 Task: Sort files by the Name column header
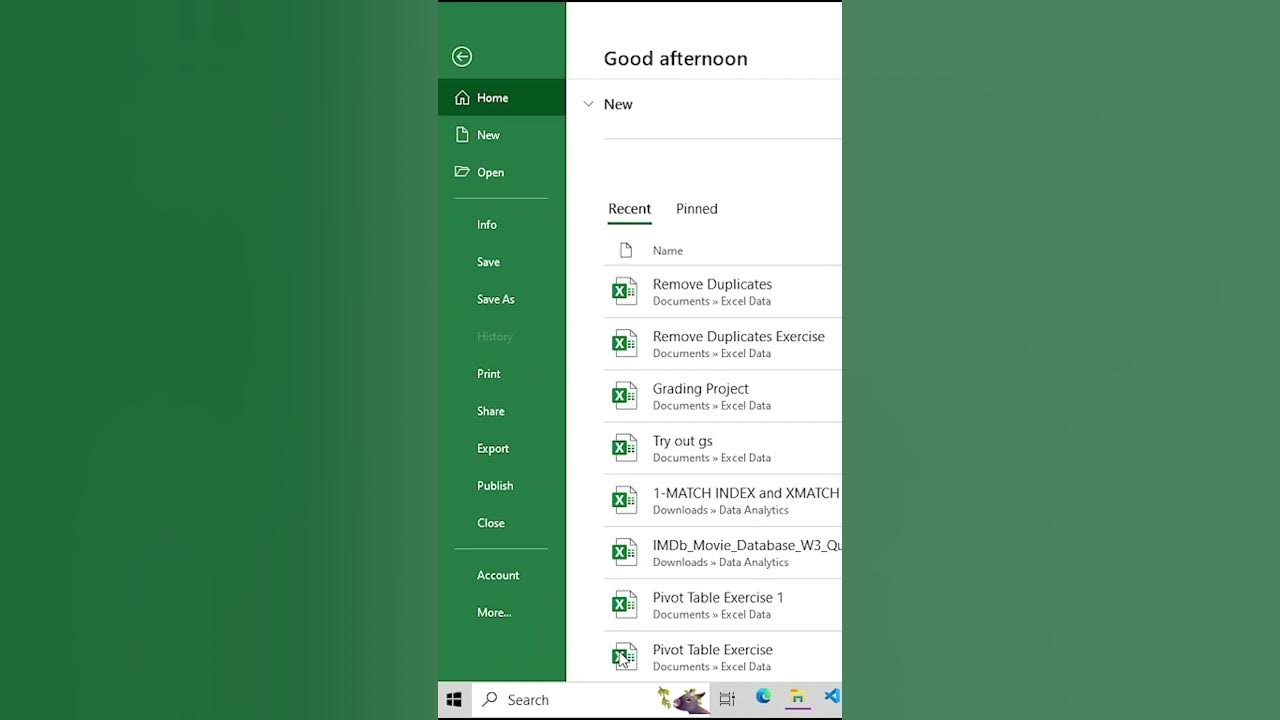(668, 251)
